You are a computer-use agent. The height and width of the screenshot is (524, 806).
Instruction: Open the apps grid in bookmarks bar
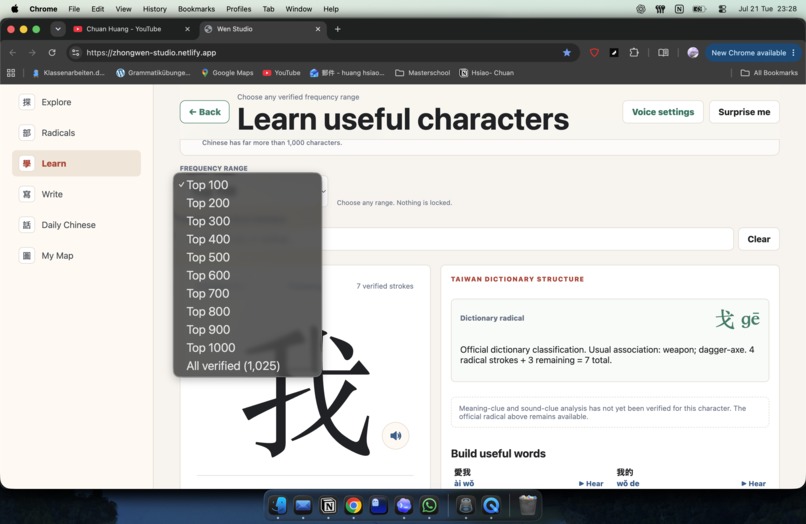pyautogui.click(x=11, y=73)
